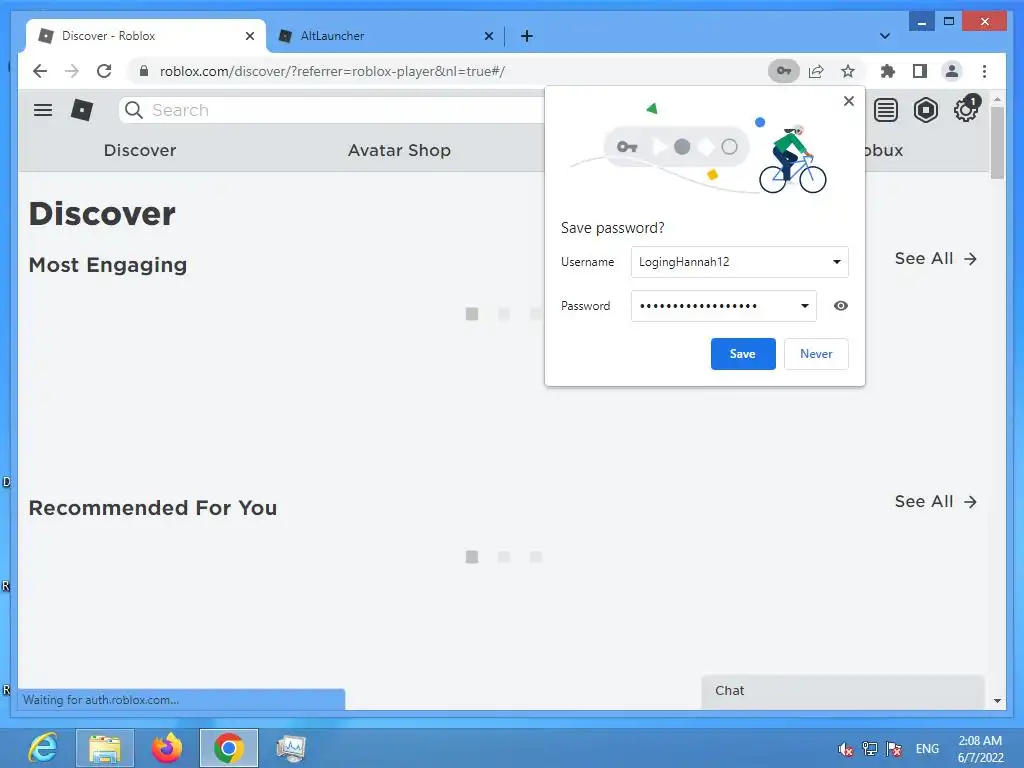Open the Extensions puzzle icon
This screenshot has width=1024, height=768.
coord(888,71)
